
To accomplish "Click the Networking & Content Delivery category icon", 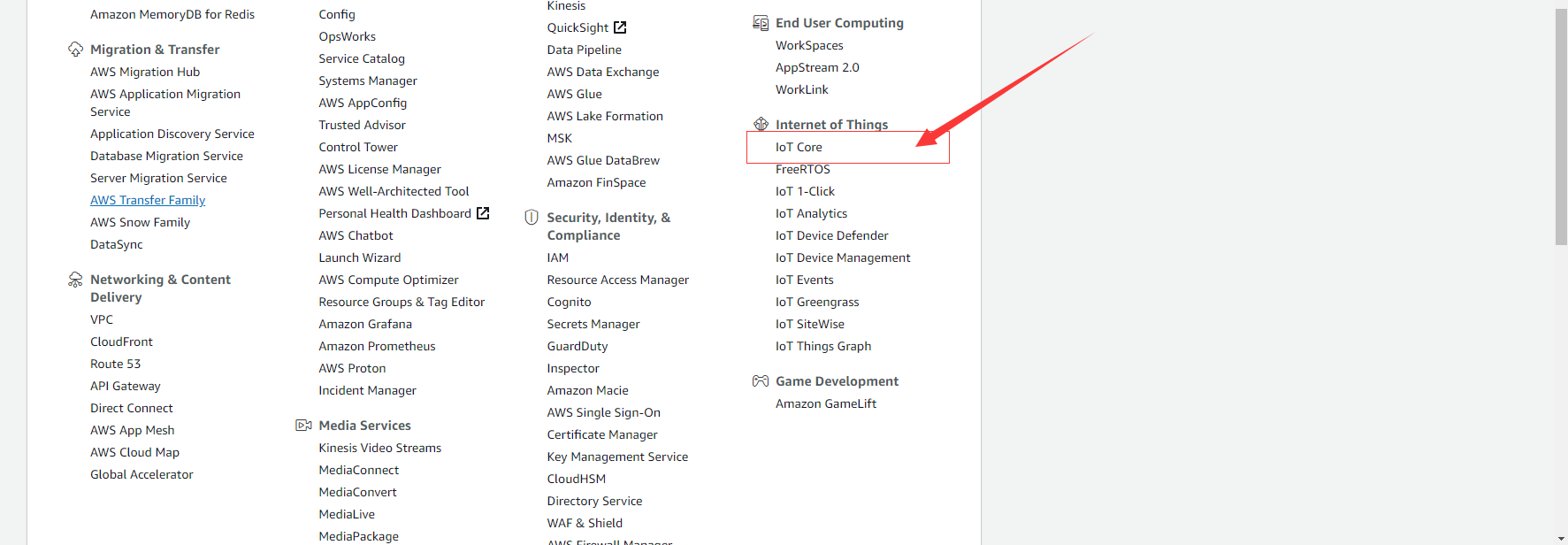I will pyautogui.click(x=76, y=280).
